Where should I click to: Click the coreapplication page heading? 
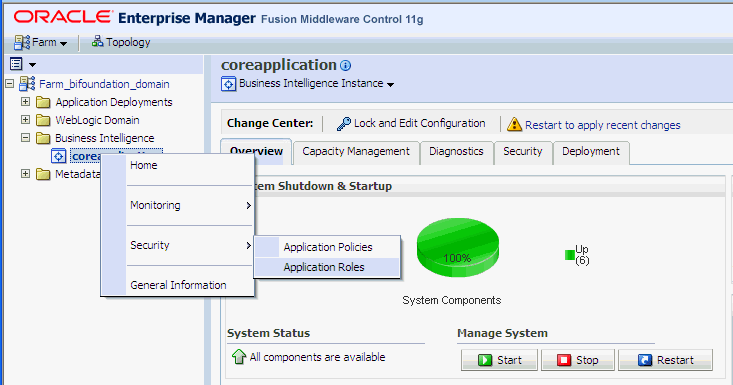pos(279,65)
